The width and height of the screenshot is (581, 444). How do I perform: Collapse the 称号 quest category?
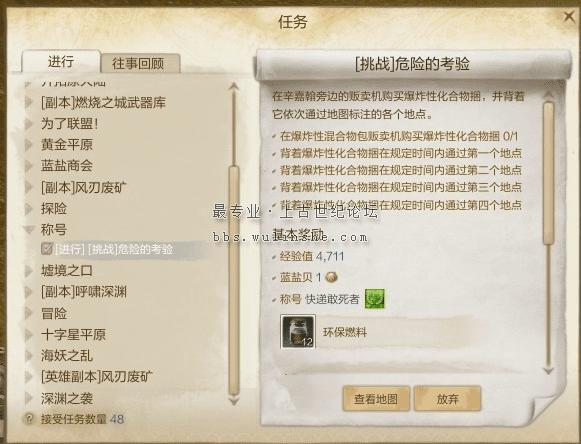click(29, 230)
